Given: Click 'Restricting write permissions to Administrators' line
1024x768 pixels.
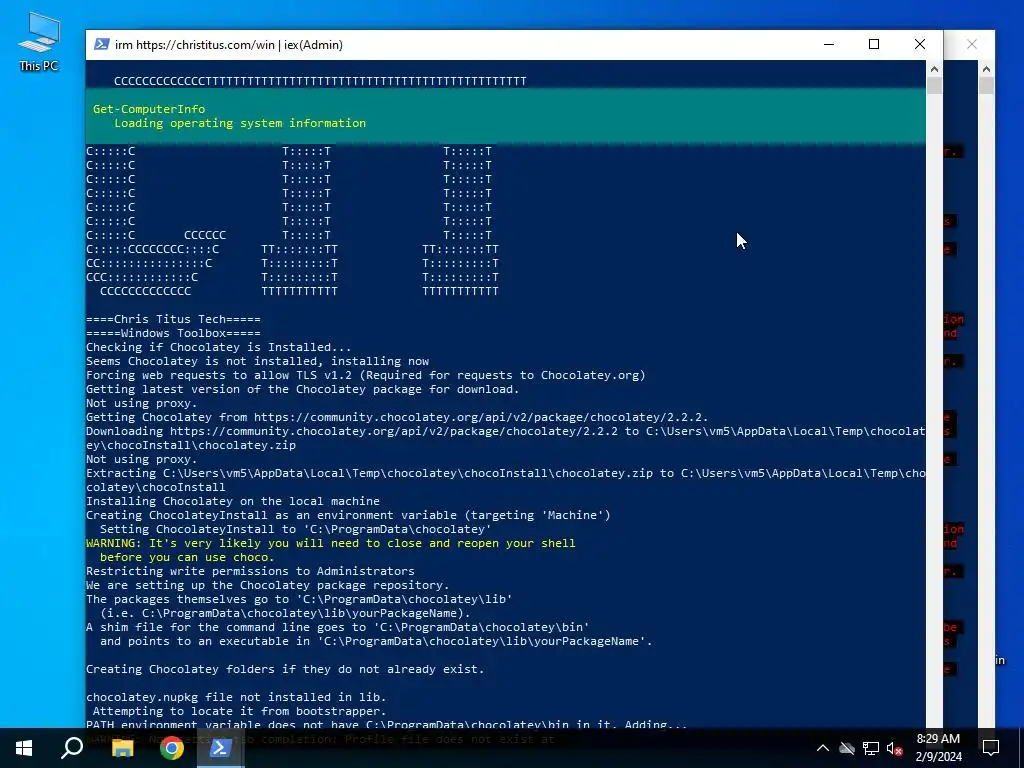Looking at the screenshot, I should click(250, 571).
